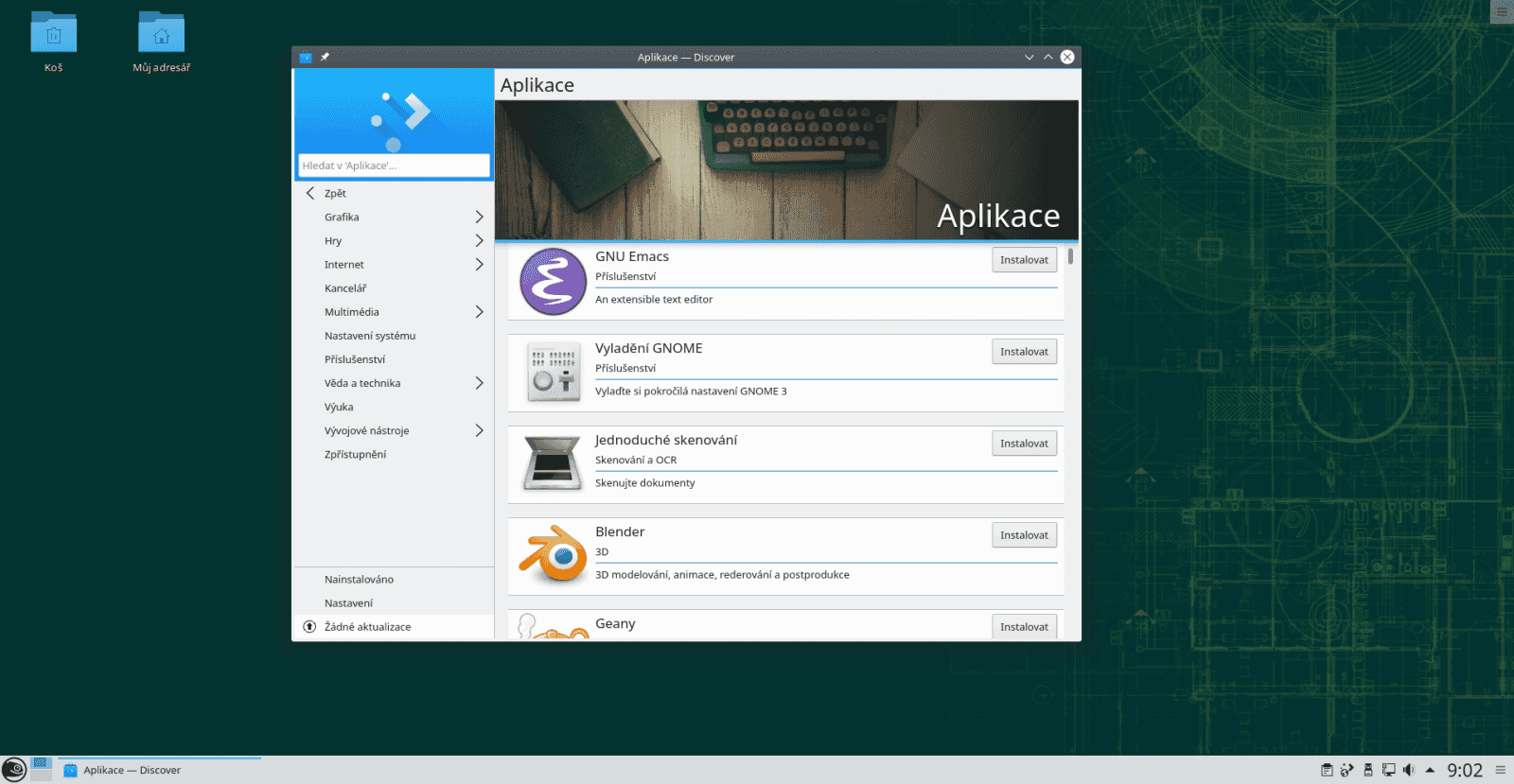Open the Blender application icon
This screenshot has height=784, width=1514.
coord(553,555)
